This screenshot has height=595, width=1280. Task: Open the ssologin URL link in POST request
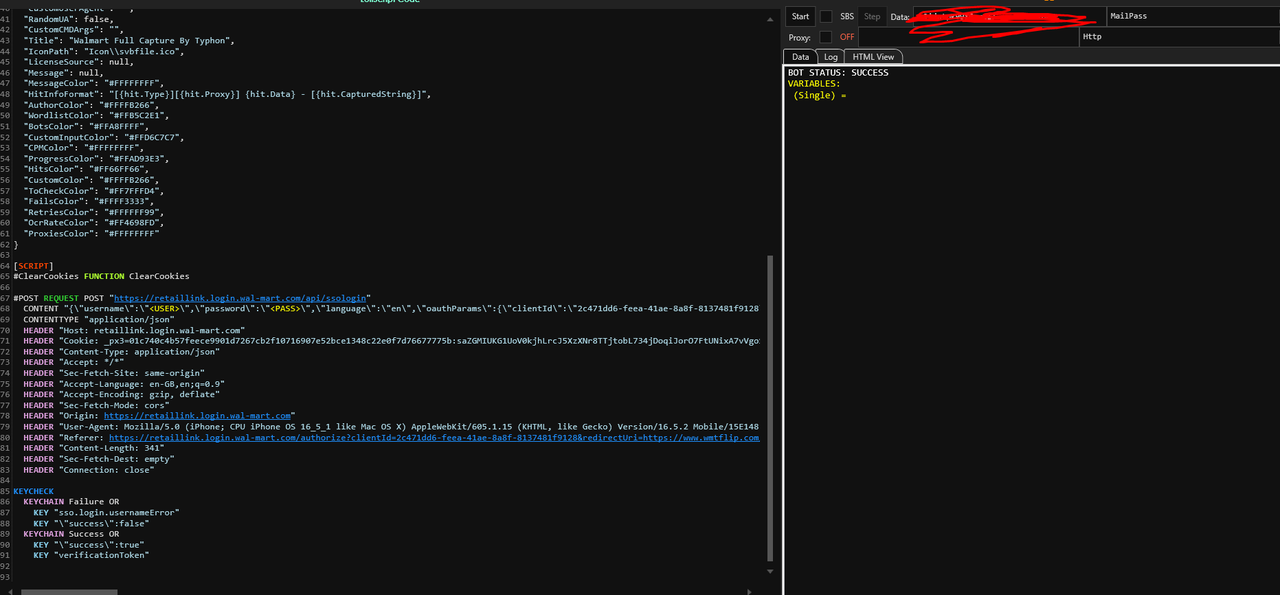click(242, 298)
